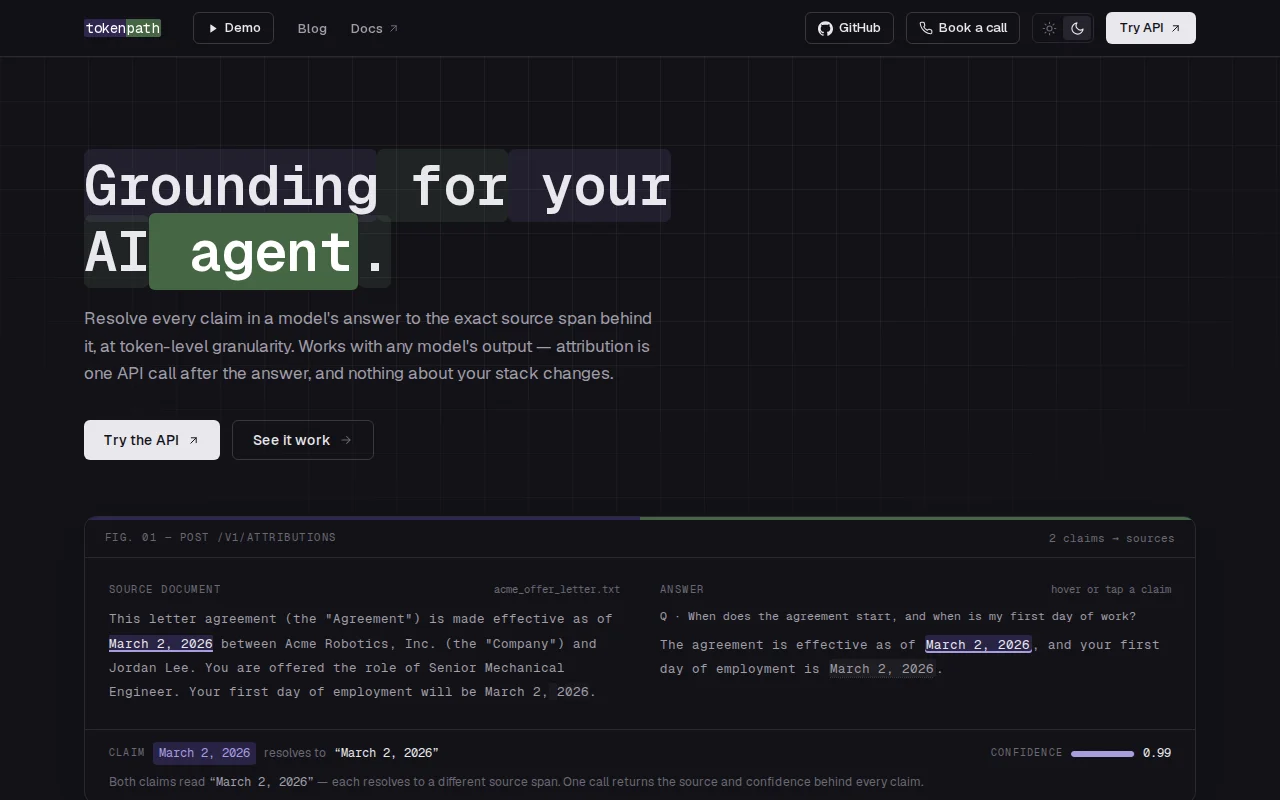This screenshot has width=1280, height=800.
Task: Open the Blog nav link
Action: pos(312,28)
